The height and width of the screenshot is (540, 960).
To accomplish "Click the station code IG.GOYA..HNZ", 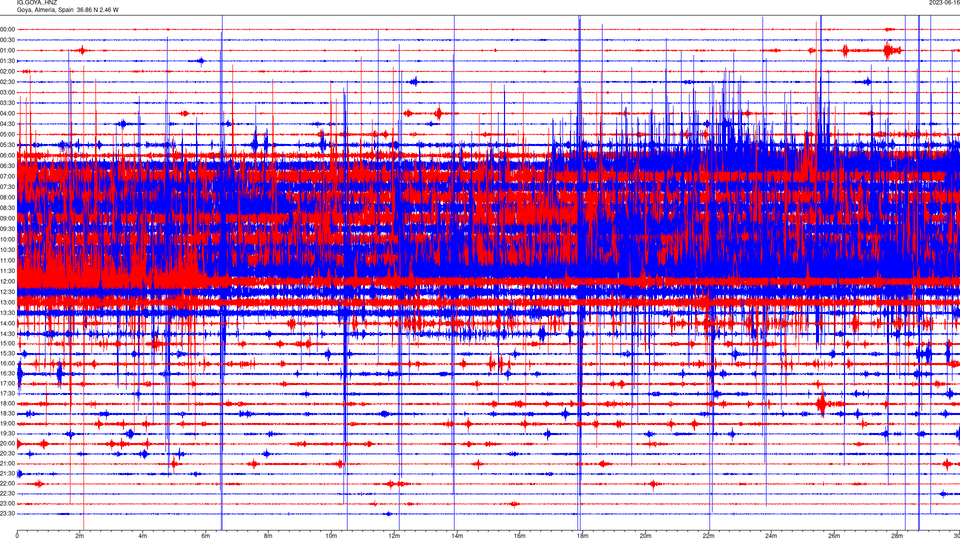I will point(37,2).
